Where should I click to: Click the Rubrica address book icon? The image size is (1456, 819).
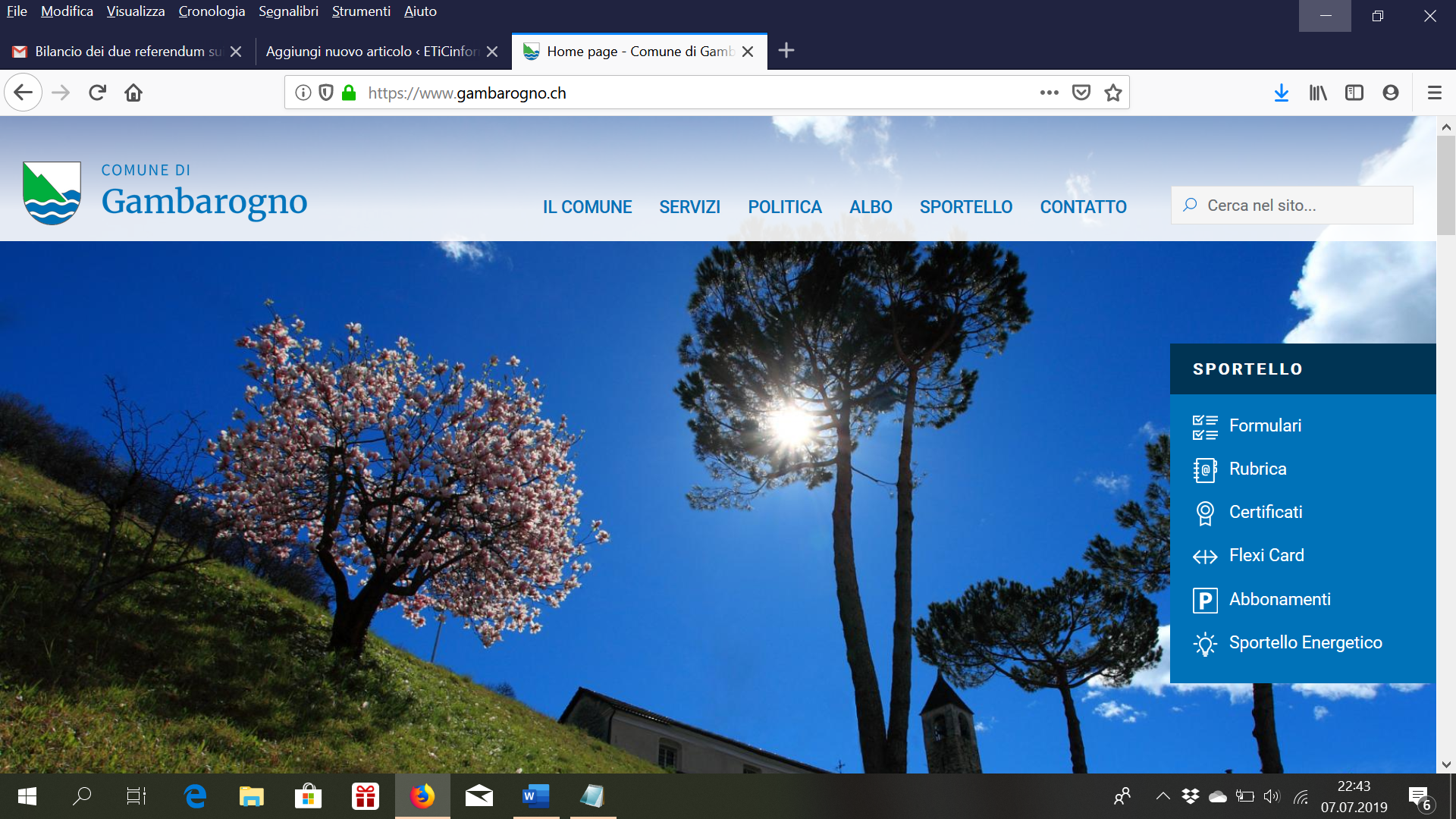(1205, 470)
